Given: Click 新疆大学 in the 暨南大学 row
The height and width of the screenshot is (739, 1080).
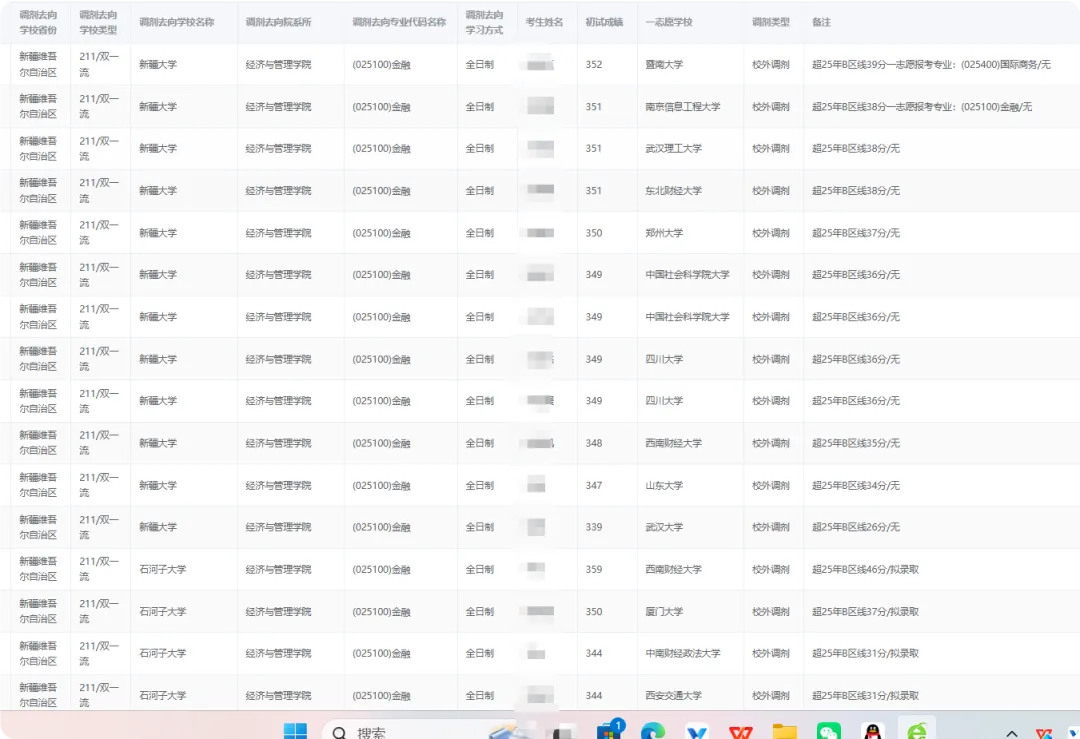Looking at the screenshot, I should (158, 65).
